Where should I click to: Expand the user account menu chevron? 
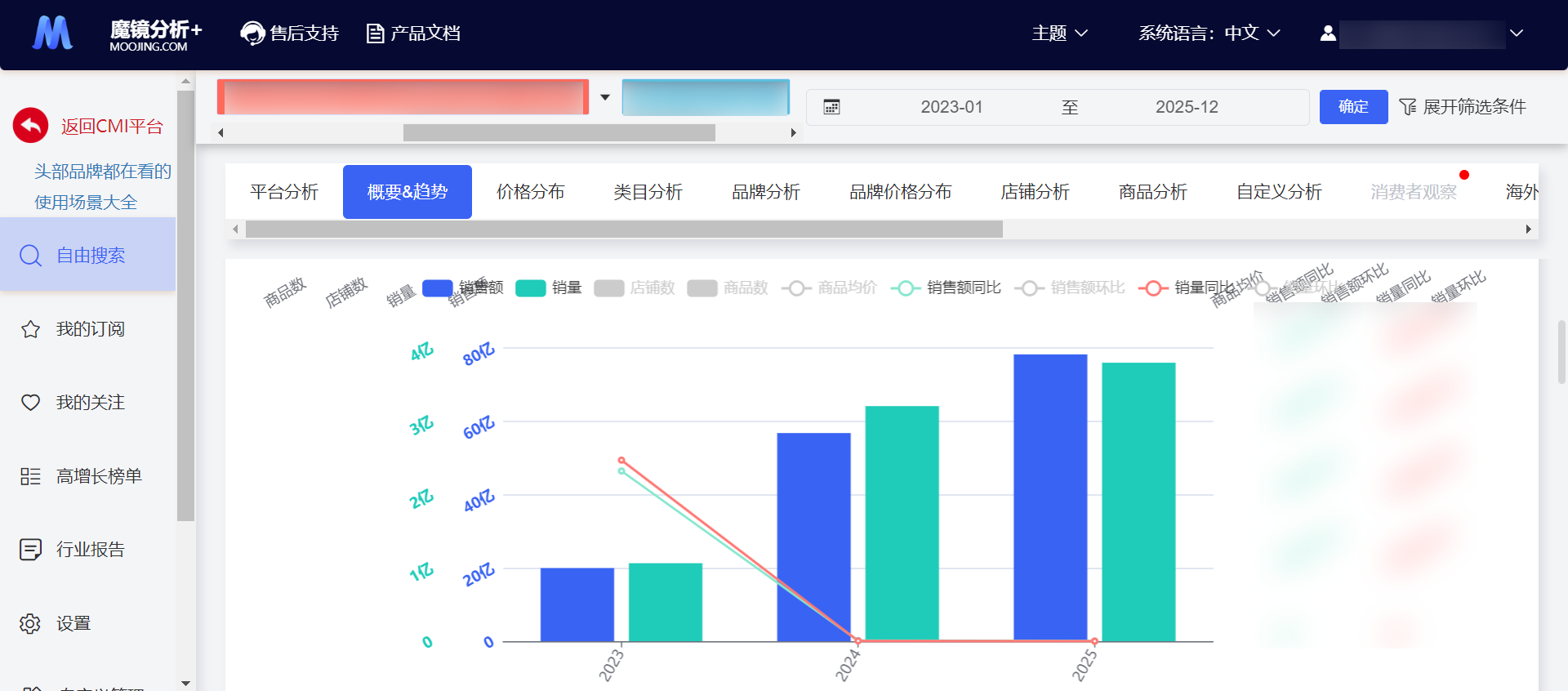(x=1517, y=33)
